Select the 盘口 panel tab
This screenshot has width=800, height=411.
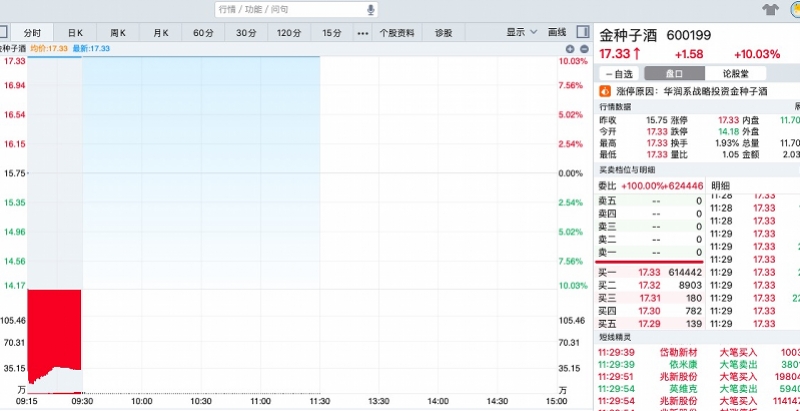pos(674,73)
